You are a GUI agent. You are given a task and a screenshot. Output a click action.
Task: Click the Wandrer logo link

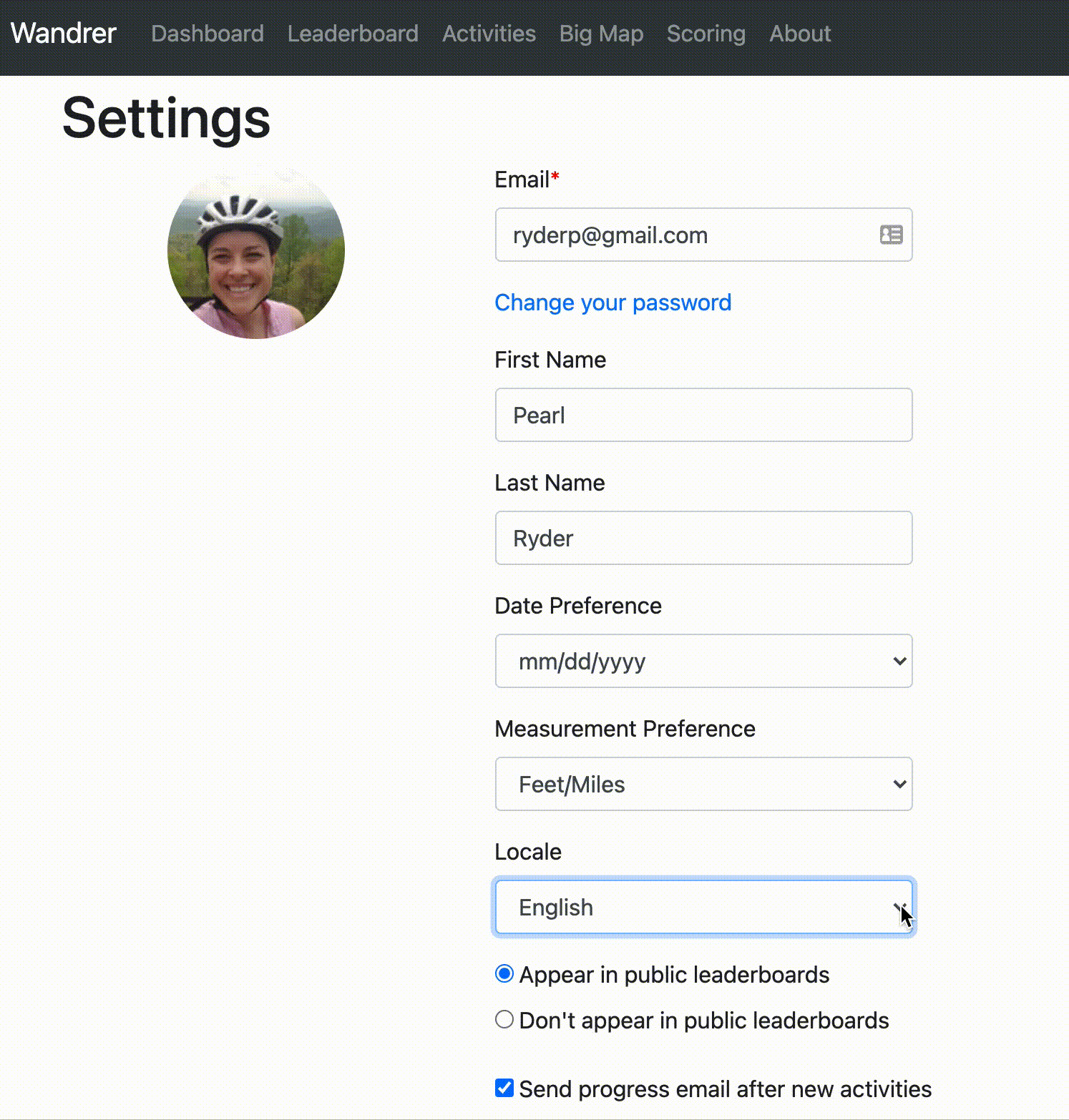click(x=63, y=34)
